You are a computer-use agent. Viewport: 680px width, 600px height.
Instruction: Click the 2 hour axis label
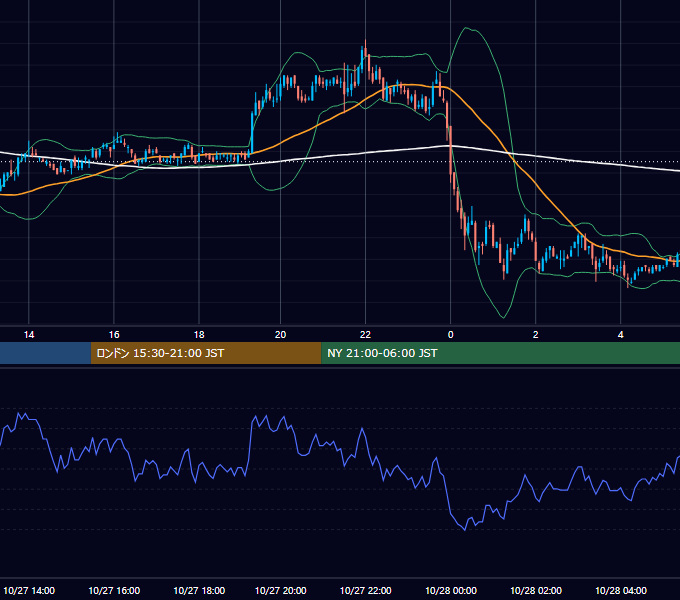click(536, 335)
